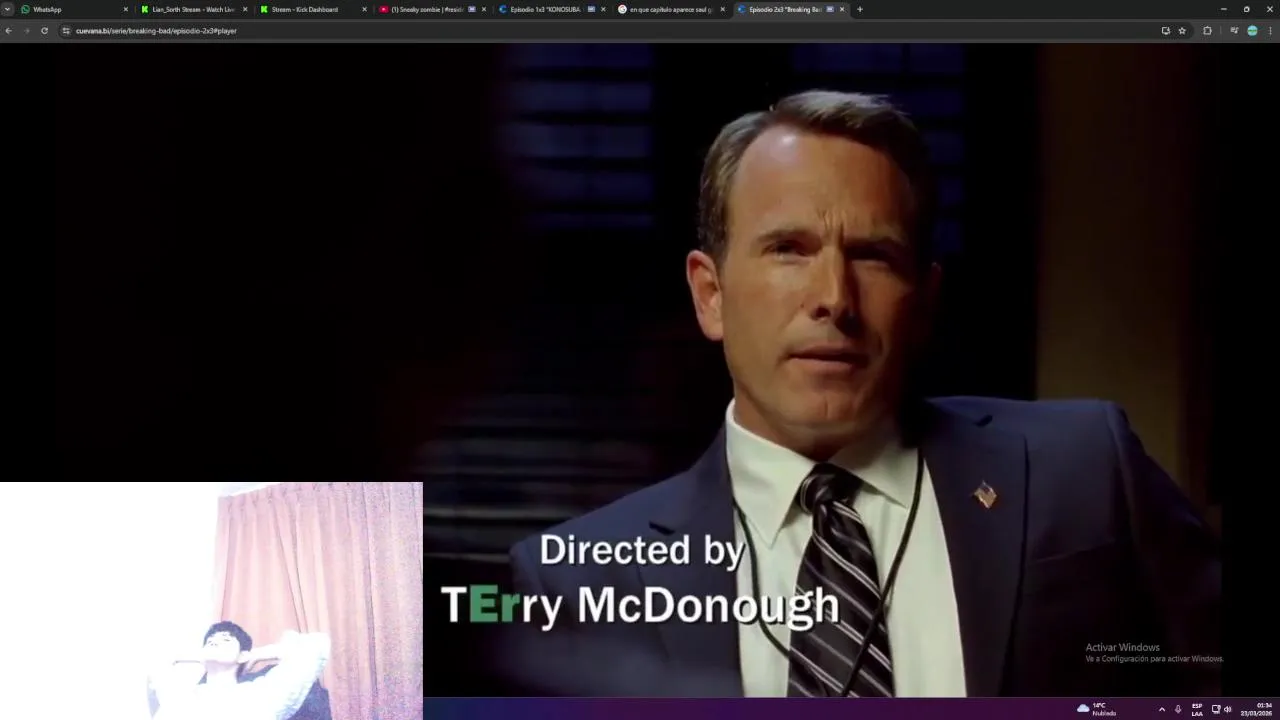This screenshot has height=720, width=1280.
Task: Bookmark this page with star icon
Action: pos(1182,31)
